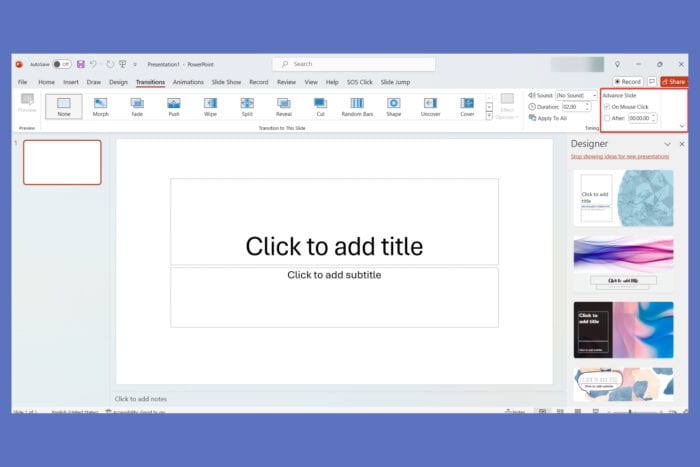Screen dimensions: 700x467
Task: Toggle the AutoSave switch
Action: 62,64
